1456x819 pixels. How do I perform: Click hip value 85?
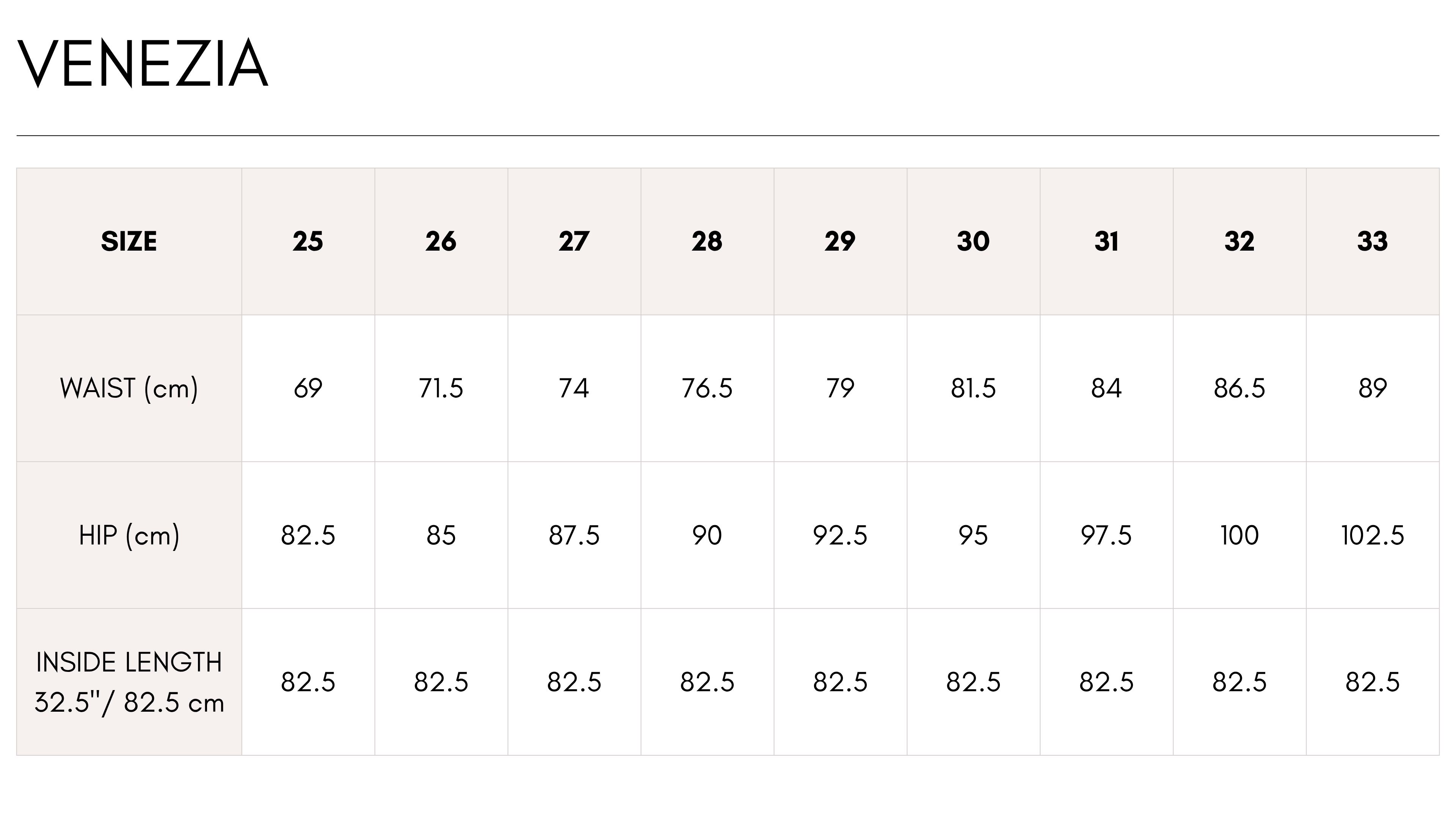tap(441, 535)
